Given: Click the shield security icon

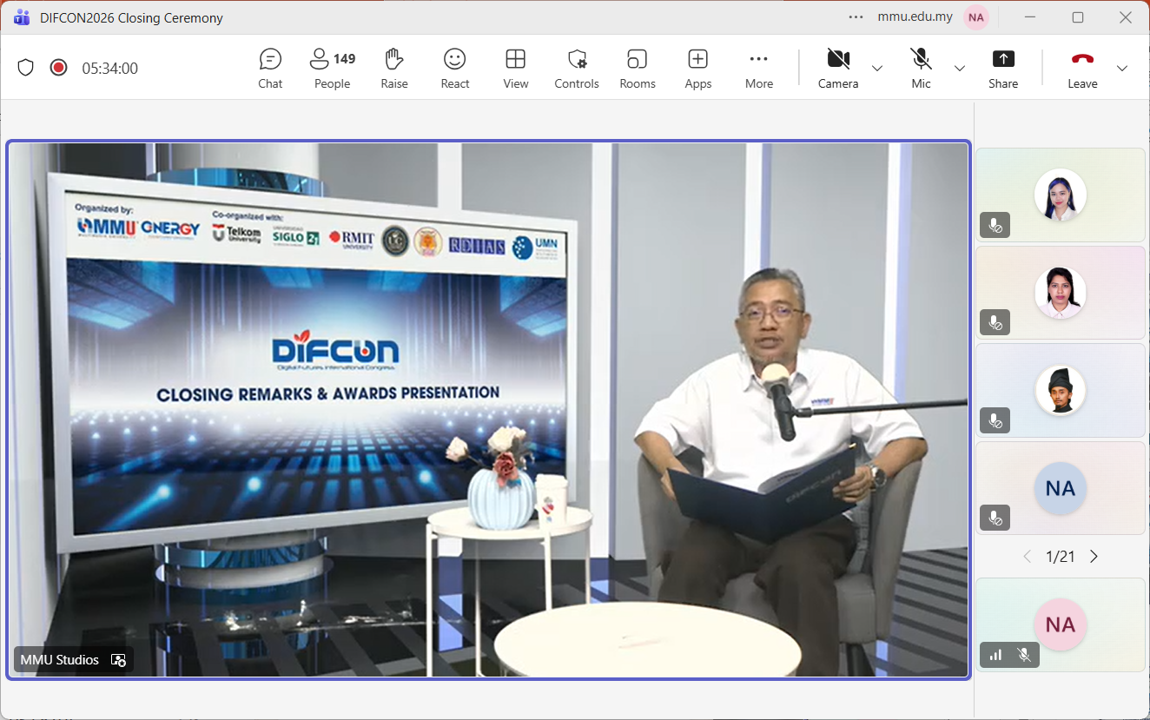Looking at the screenshot, I should point(26,67).
